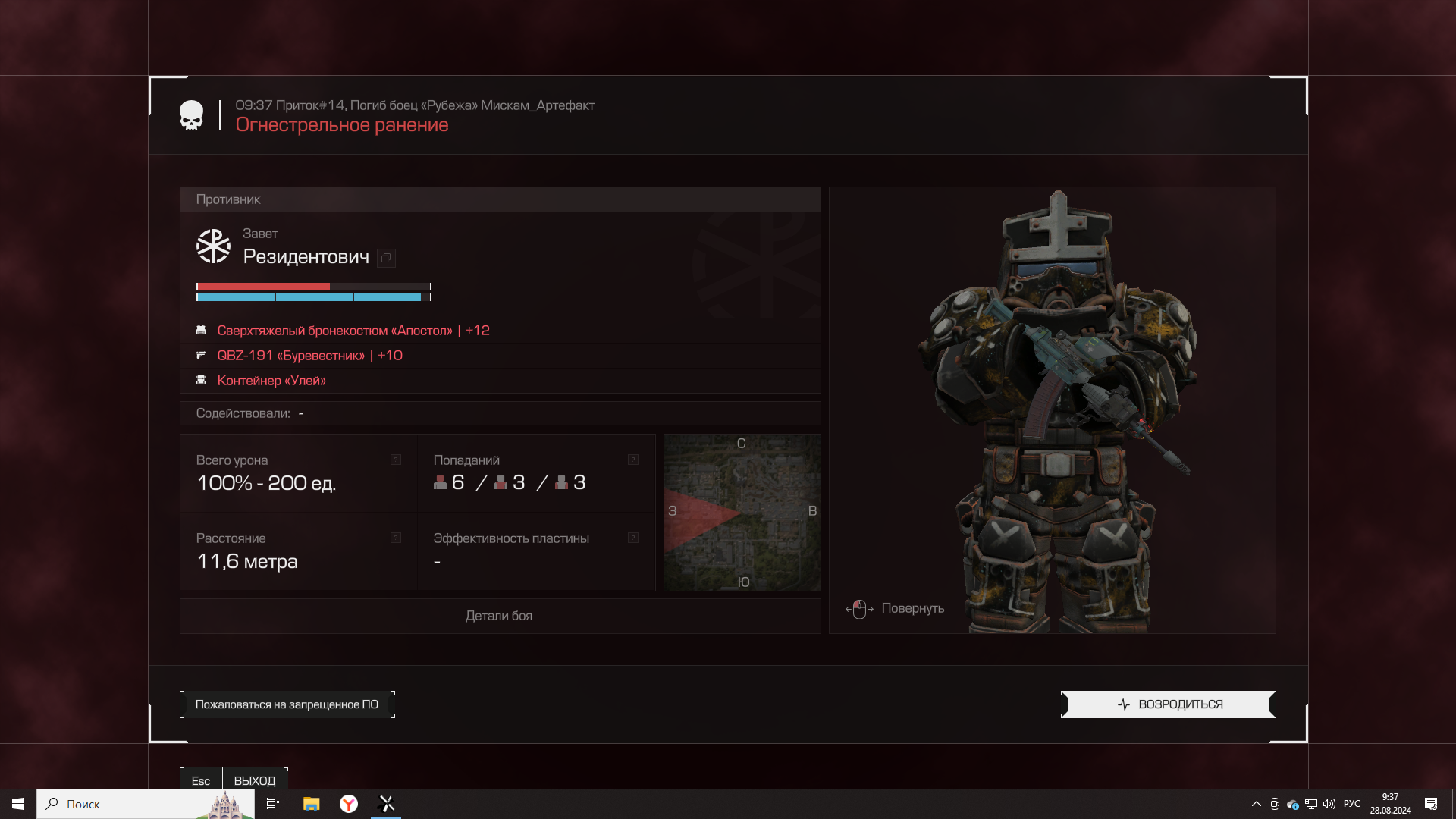
Task: Click the 11,6 метра distance value
Action: (247, 561)
